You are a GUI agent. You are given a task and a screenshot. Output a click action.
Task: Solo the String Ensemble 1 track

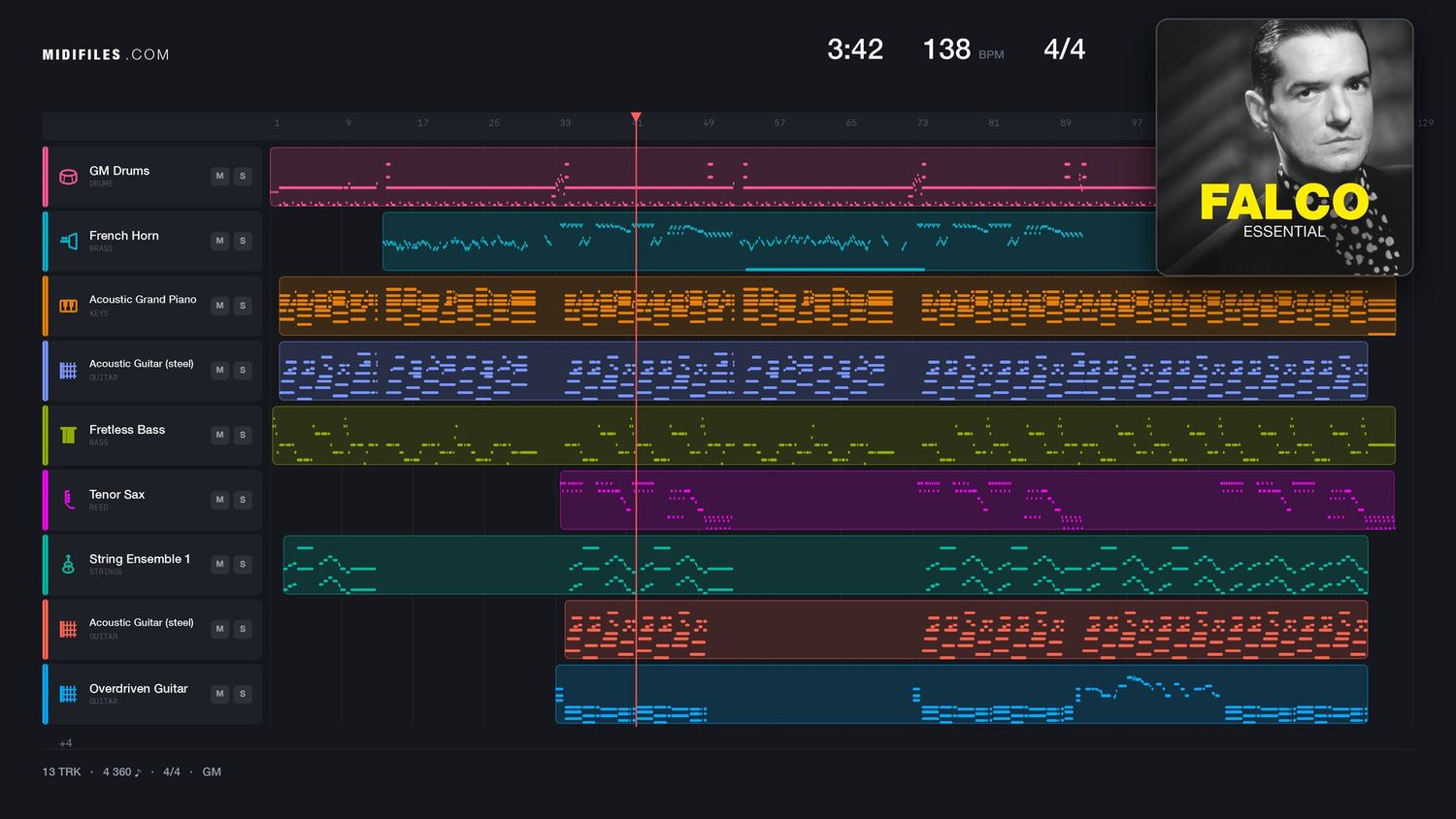243,564
